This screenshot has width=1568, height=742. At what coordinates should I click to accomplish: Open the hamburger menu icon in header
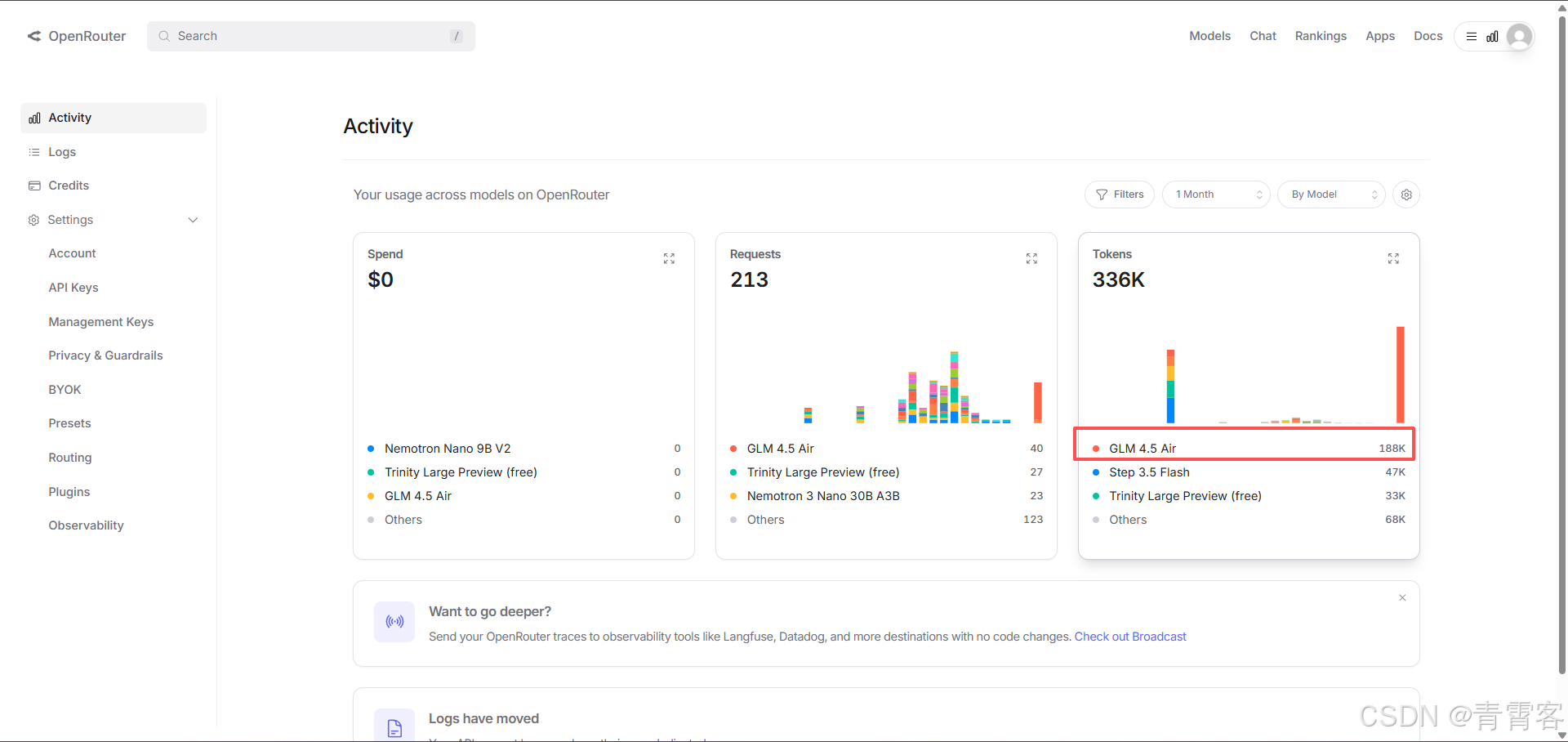(x=1472, y=37)
